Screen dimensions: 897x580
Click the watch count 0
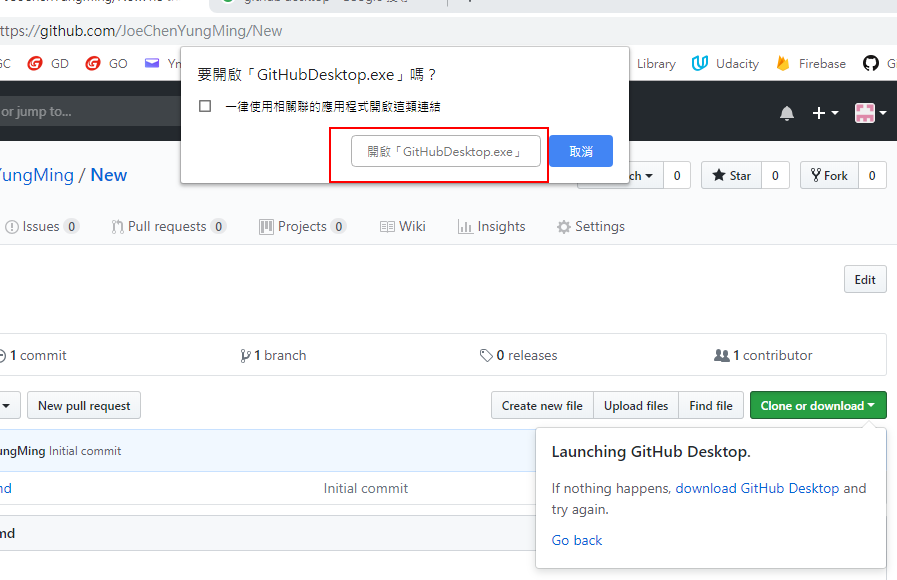677,176
